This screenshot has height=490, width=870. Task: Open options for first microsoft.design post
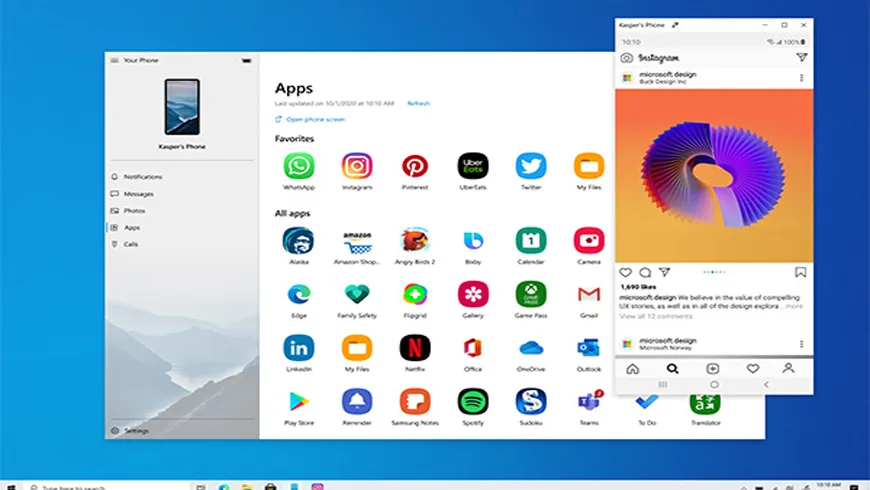[801, 78]
